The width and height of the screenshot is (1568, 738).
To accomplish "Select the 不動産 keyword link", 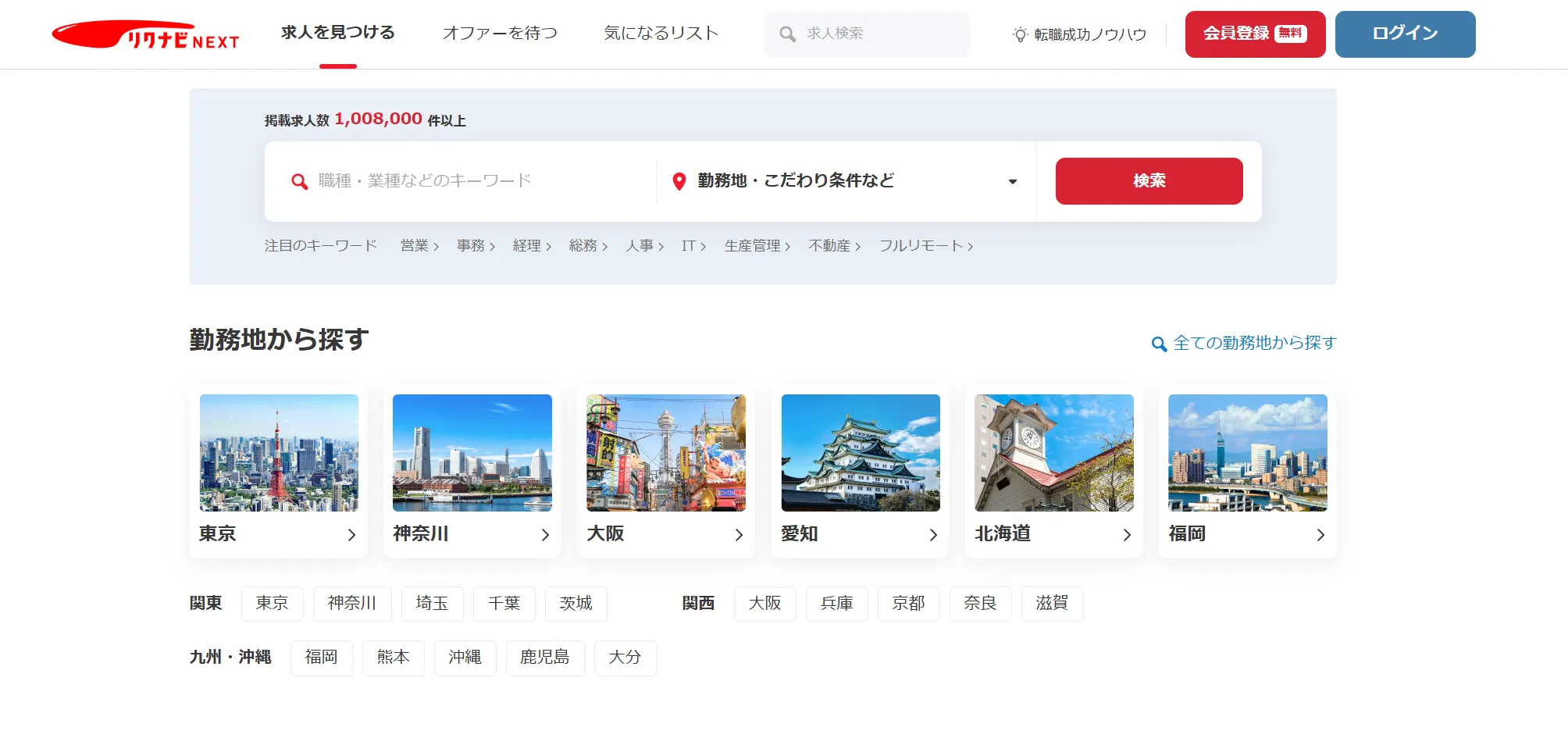I will [x=834, y=246].
